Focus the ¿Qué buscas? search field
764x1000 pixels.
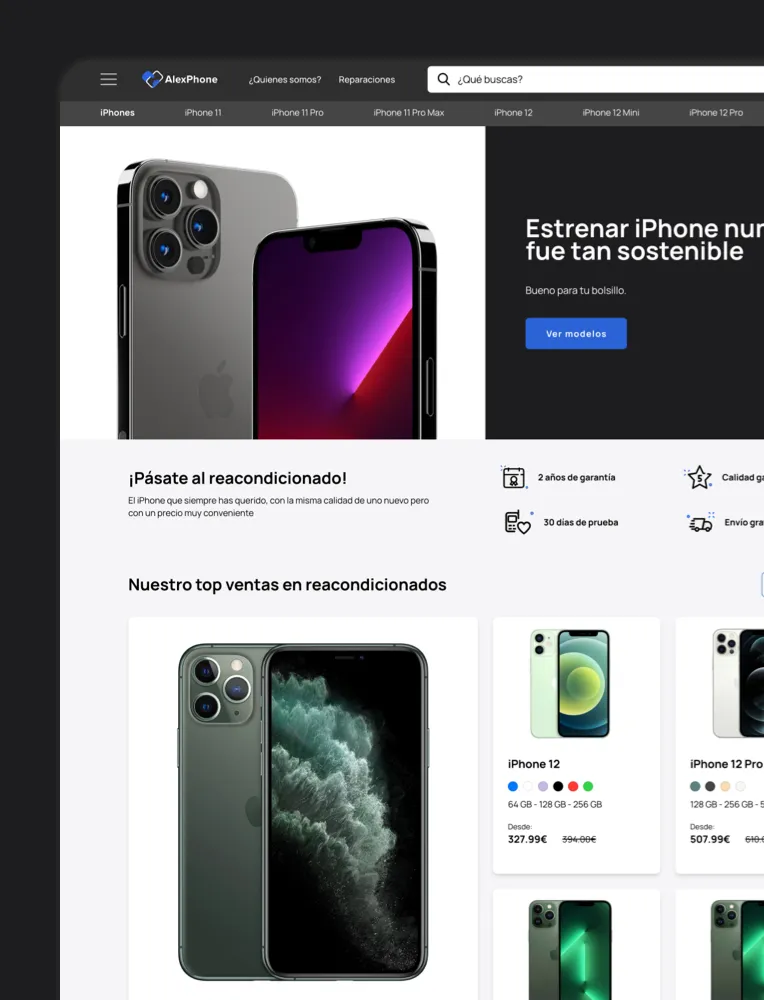[x=599, y=79]
